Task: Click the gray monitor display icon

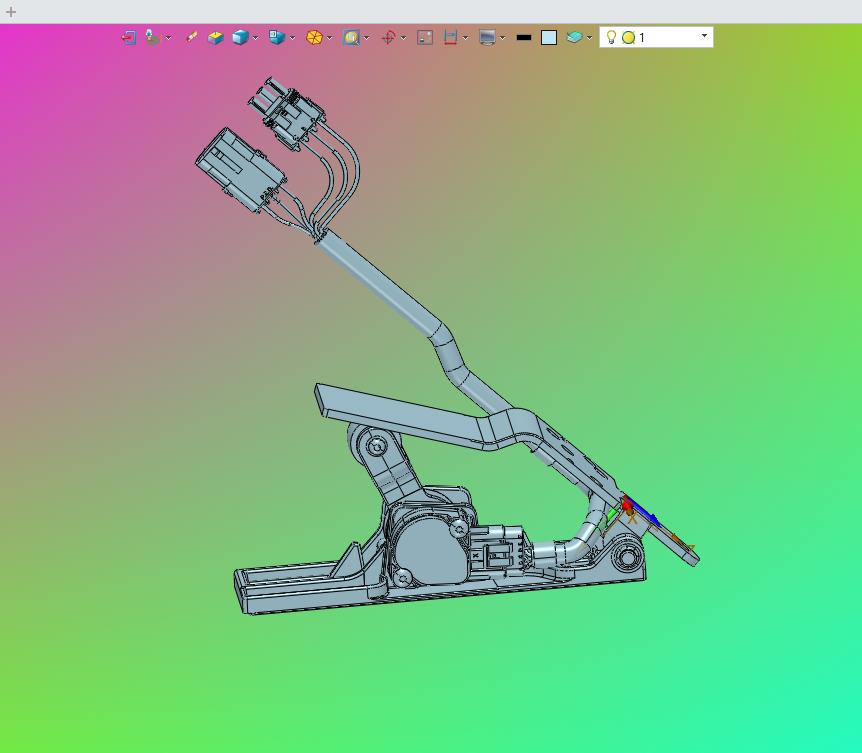Action: tap(487, 37)
